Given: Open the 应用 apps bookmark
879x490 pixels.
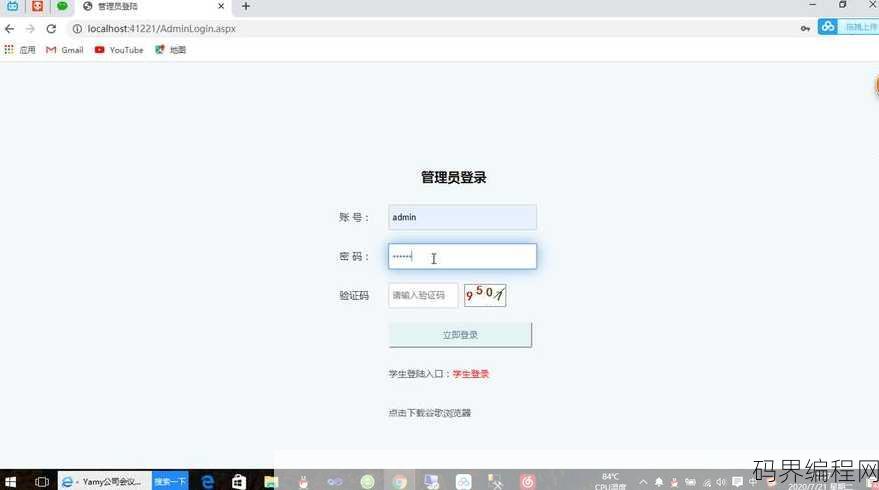Looking at the screenshot, I should [x=20, y=50].
